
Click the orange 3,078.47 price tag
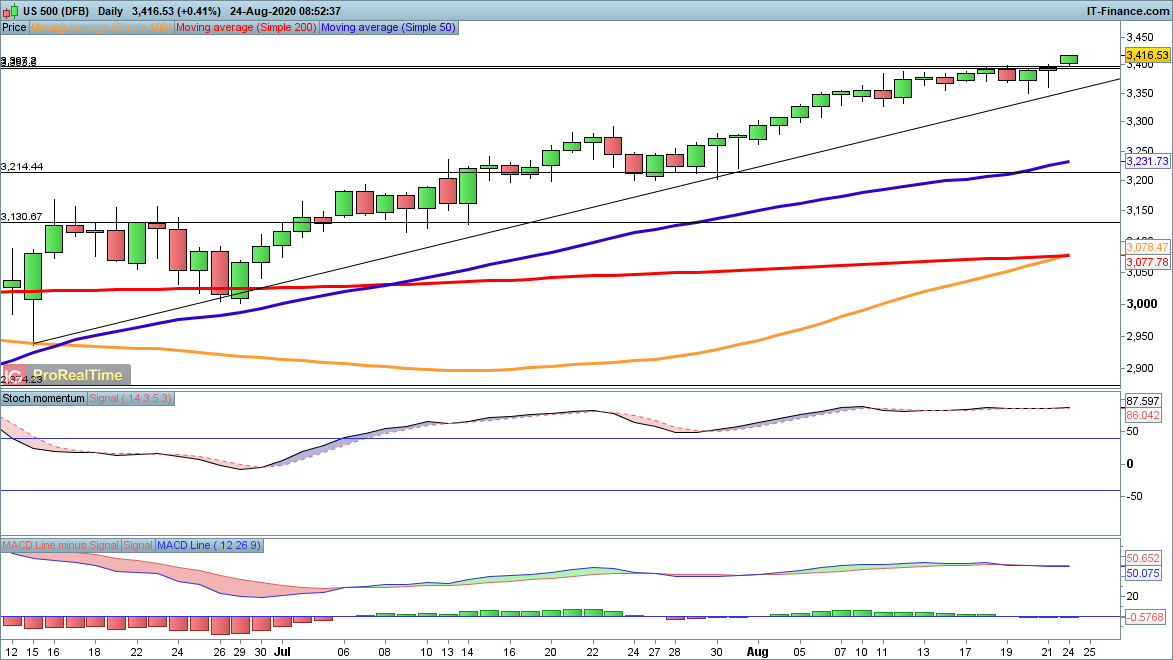(1147, 246)
